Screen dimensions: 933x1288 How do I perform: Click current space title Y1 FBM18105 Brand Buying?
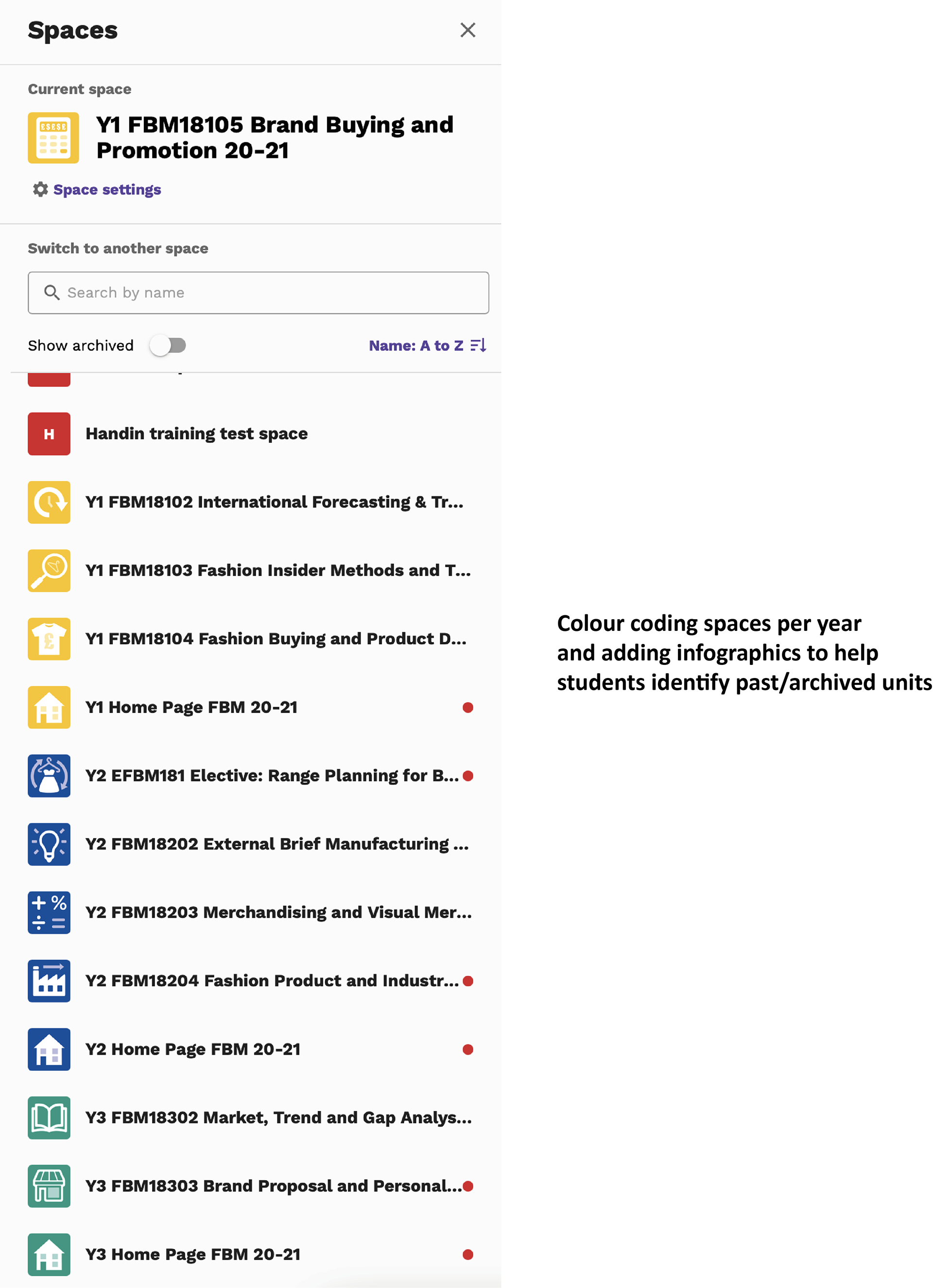[275, 138]
